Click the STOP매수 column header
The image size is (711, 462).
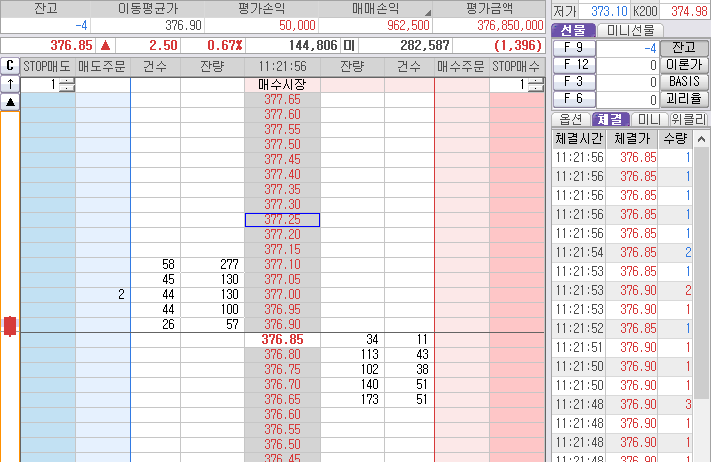point(516,67)
